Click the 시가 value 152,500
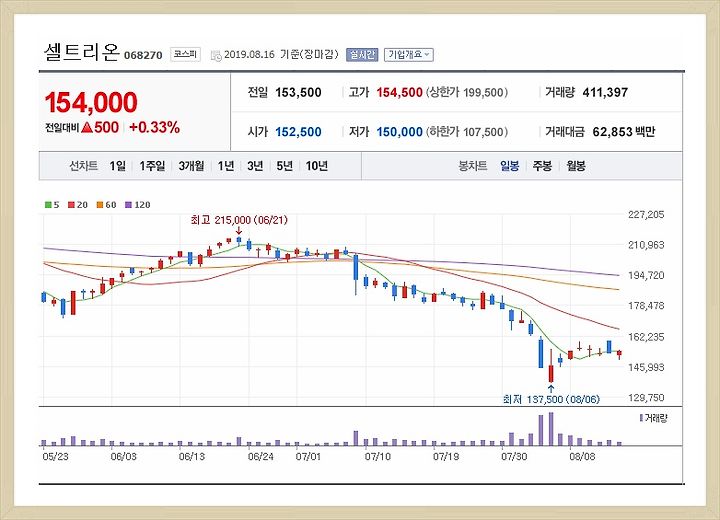This screenshot has height=520, width=720. (x=298, y=132)
